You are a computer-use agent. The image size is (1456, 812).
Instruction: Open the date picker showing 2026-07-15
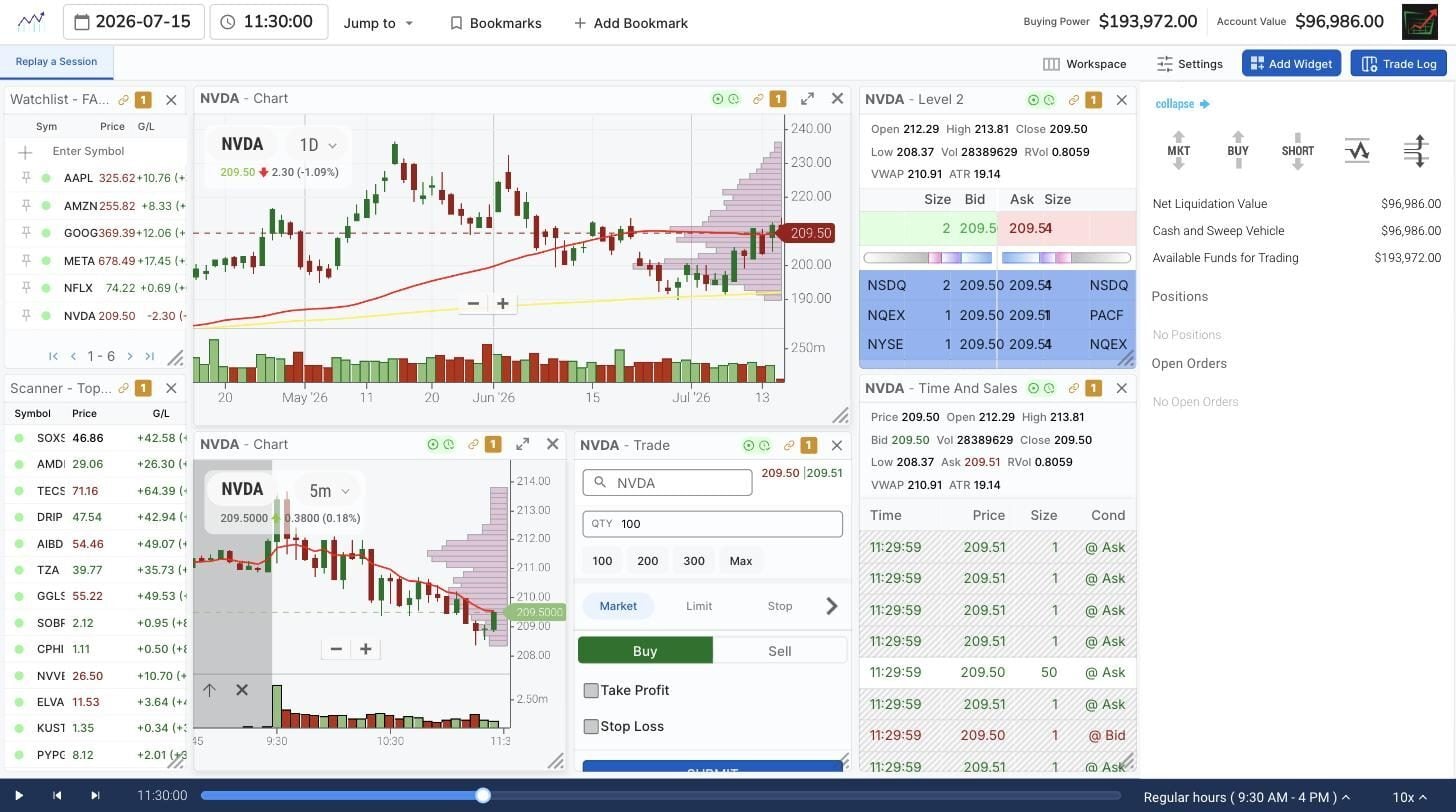point(133,21)
